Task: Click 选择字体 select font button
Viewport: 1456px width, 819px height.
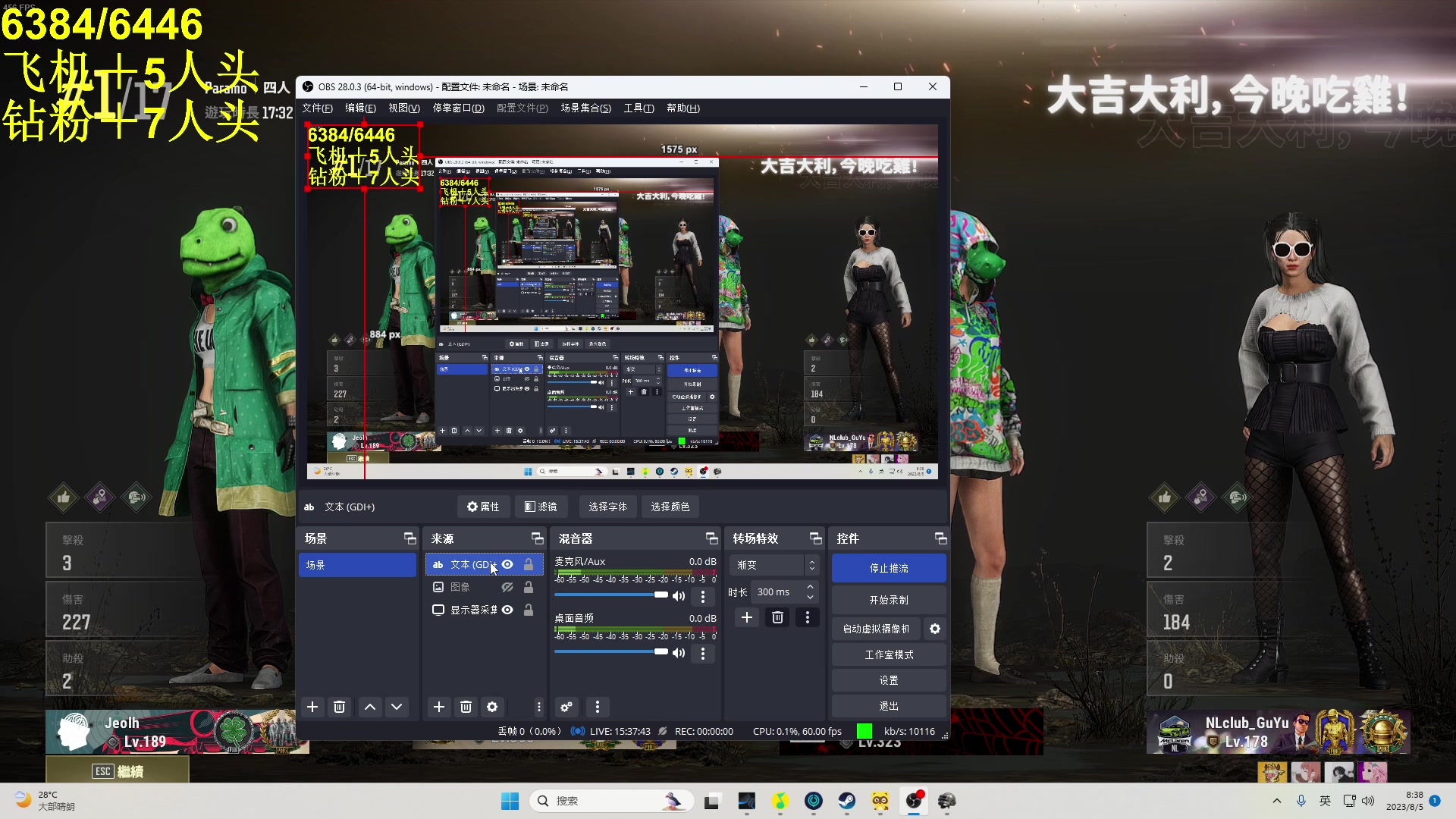Action: (x=607, y=507)
